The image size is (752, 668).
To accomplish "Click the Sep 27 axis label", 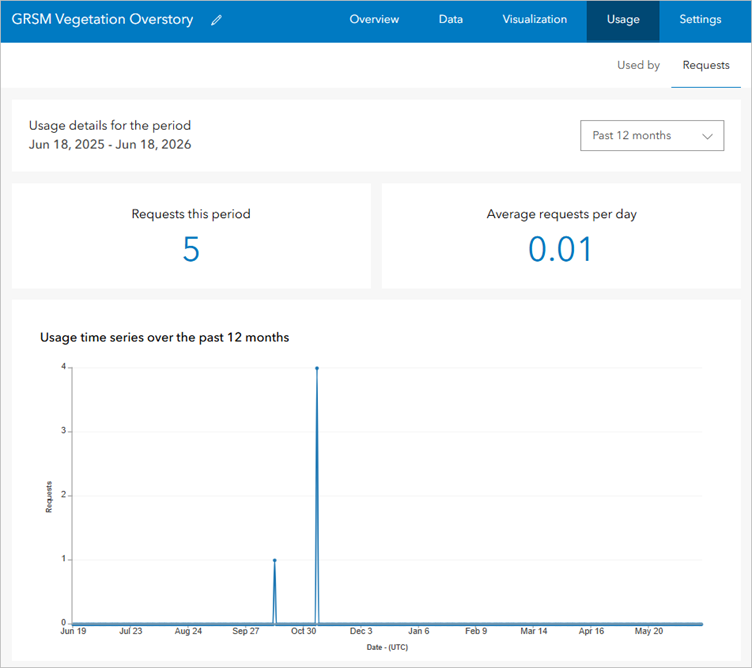I will [x=246, y=631].
